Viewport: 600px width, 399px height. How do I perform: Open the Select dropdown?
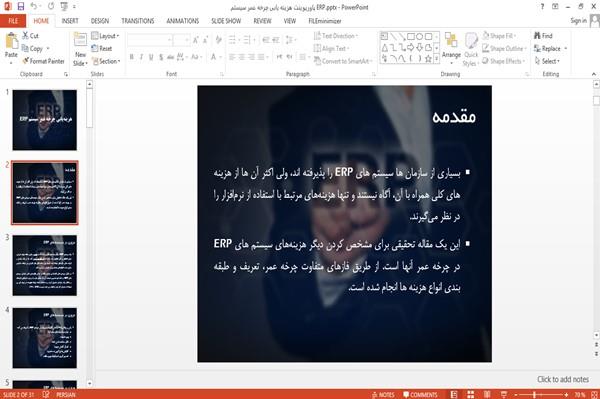tap(547, 61)
